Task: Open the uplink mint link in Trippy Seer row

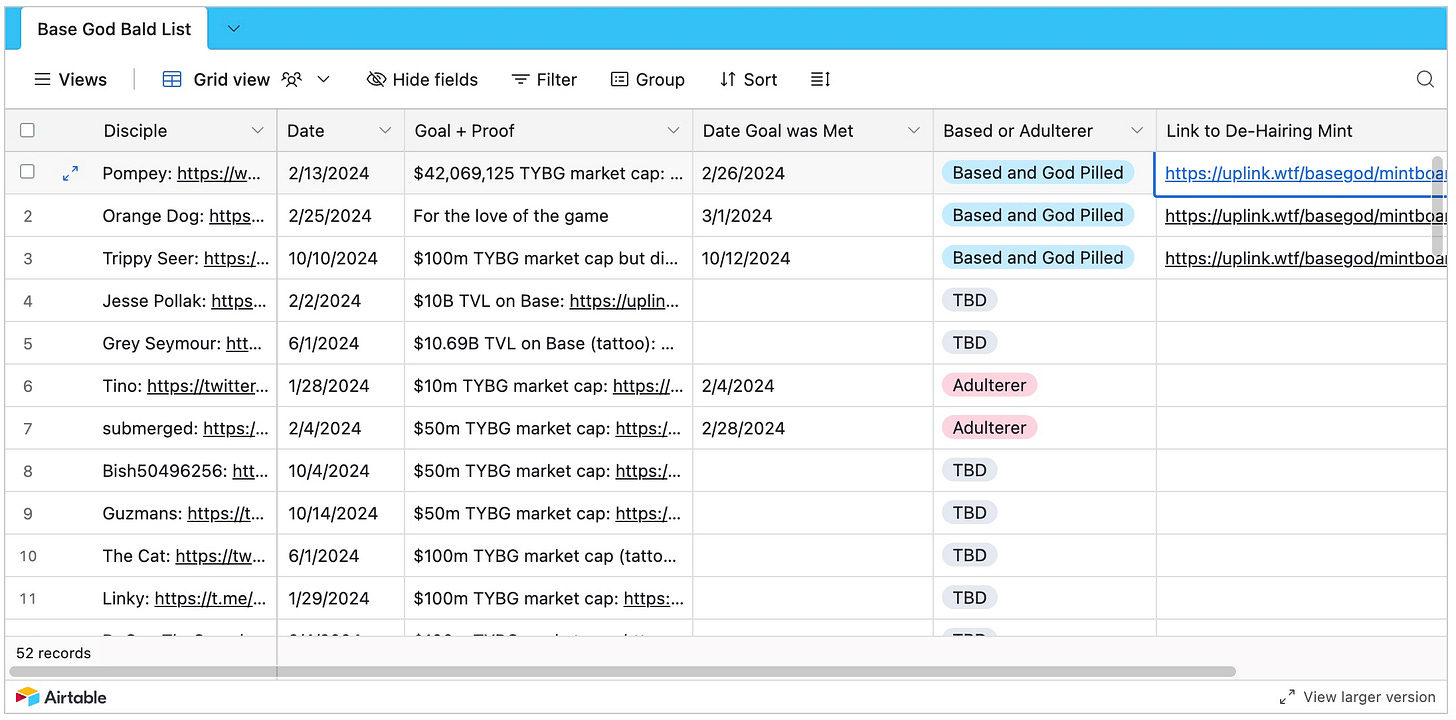Action: (x=1305, y=258)
